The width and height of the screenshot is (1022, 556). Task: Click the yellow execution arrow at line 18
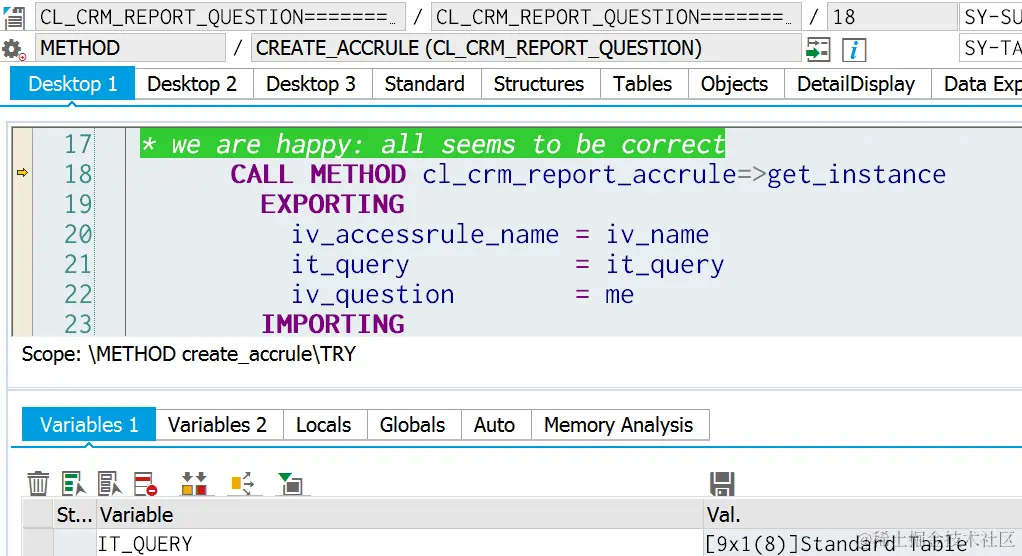(22, 173)
